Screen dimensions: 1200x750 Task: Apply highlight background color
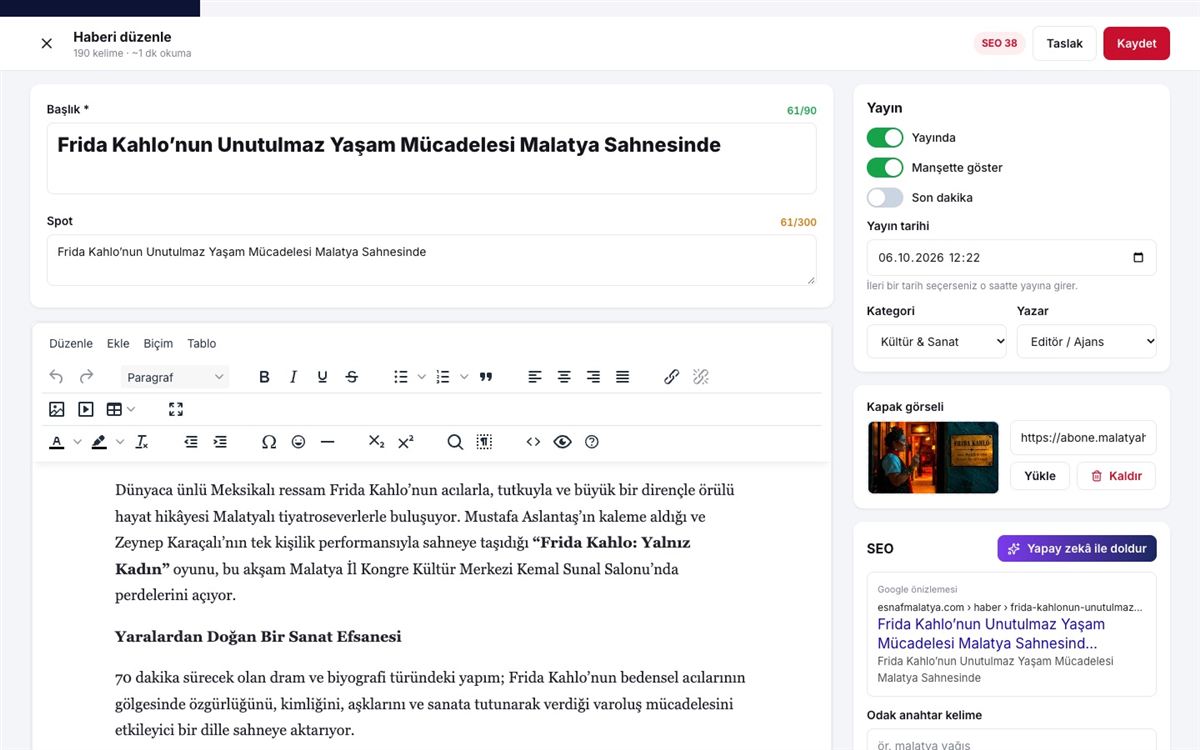(99, 442)
